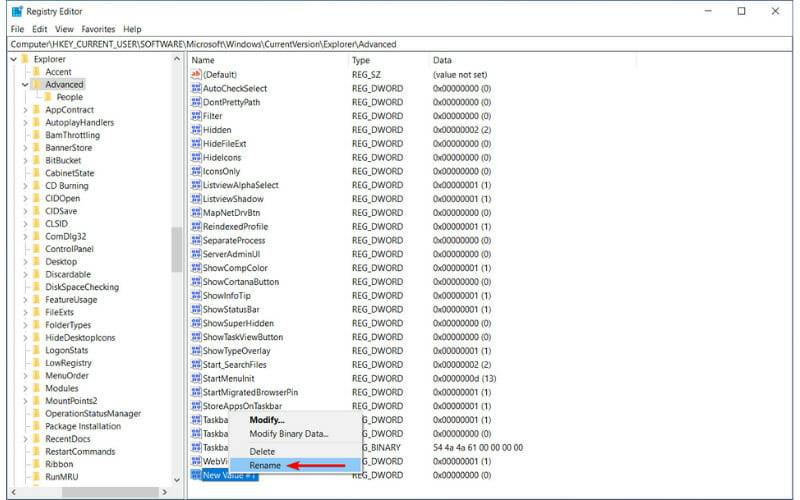Viewport: 800px width, 500px height.
Task: Click the ShowStatusBar value icon
Action: coord(196,309)
